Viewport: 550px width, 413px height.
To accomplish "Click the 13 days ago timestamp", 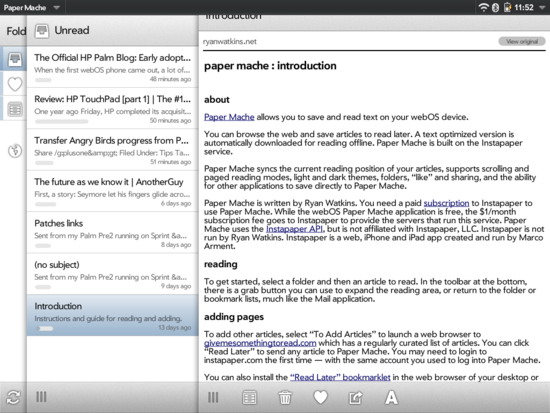I will 175,327.
